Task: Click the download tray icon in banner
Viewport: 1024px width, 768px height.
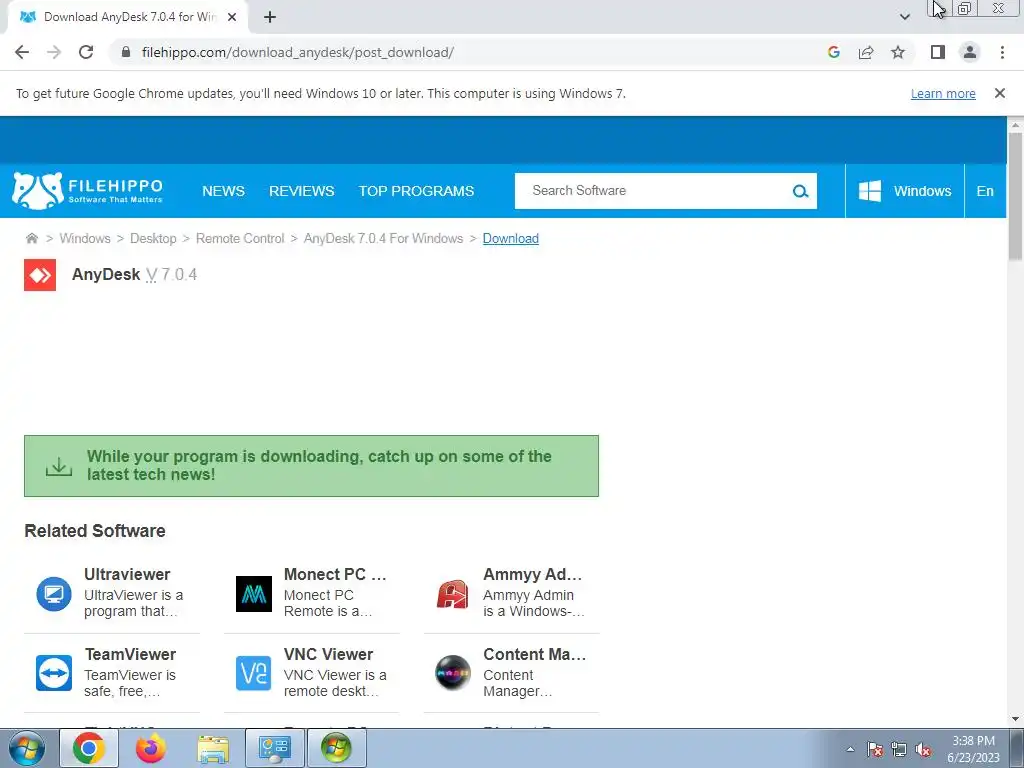Action: (59, 466)
